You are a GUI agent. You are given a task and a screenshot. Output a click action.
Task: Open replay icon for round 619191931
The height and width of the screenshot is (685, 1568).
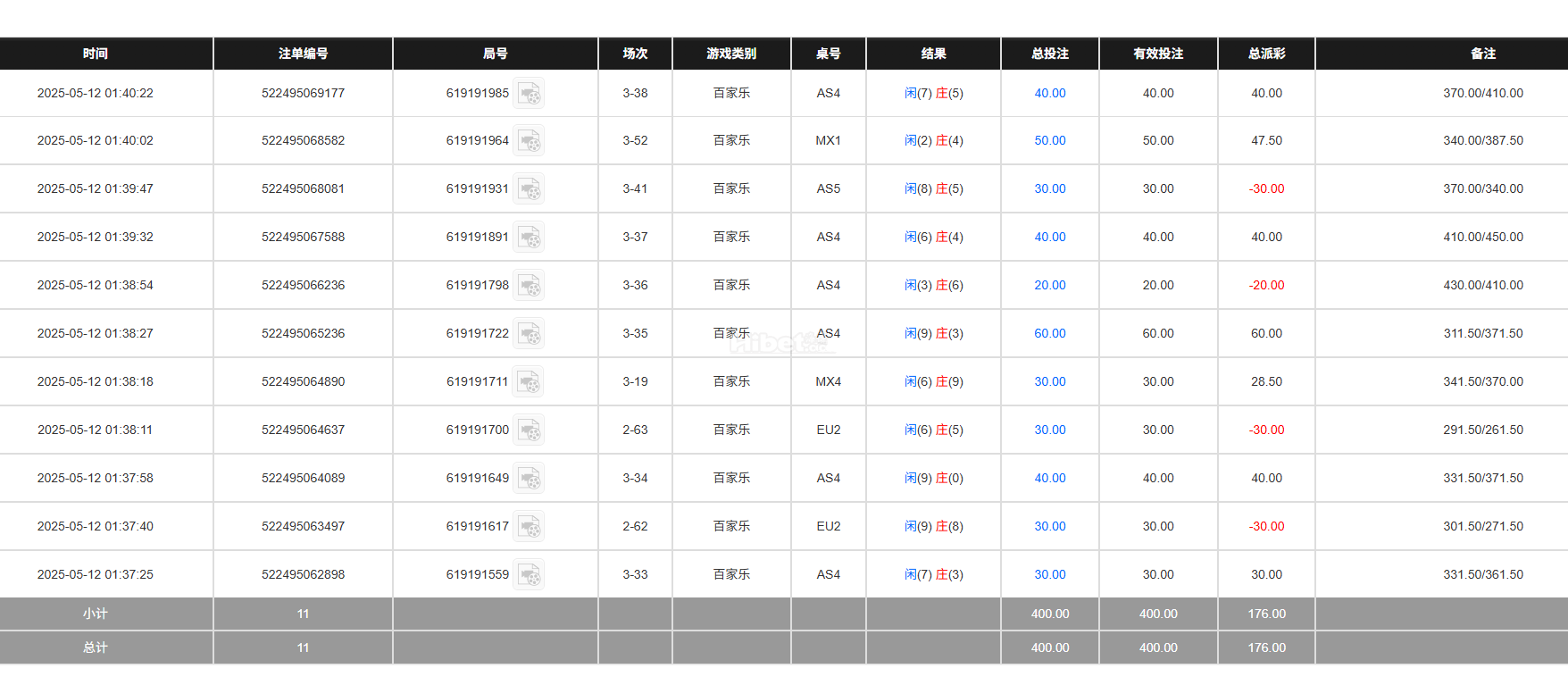point(529,189)
